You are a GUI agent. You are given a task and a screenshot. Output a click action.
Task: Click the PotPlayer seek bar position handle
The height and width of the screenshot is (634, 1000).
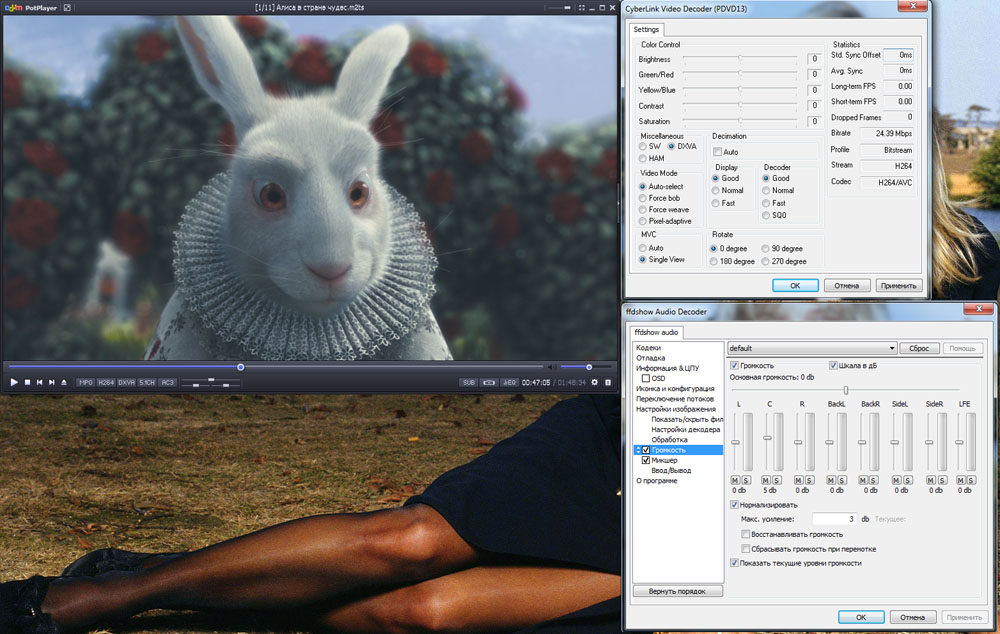240,367
